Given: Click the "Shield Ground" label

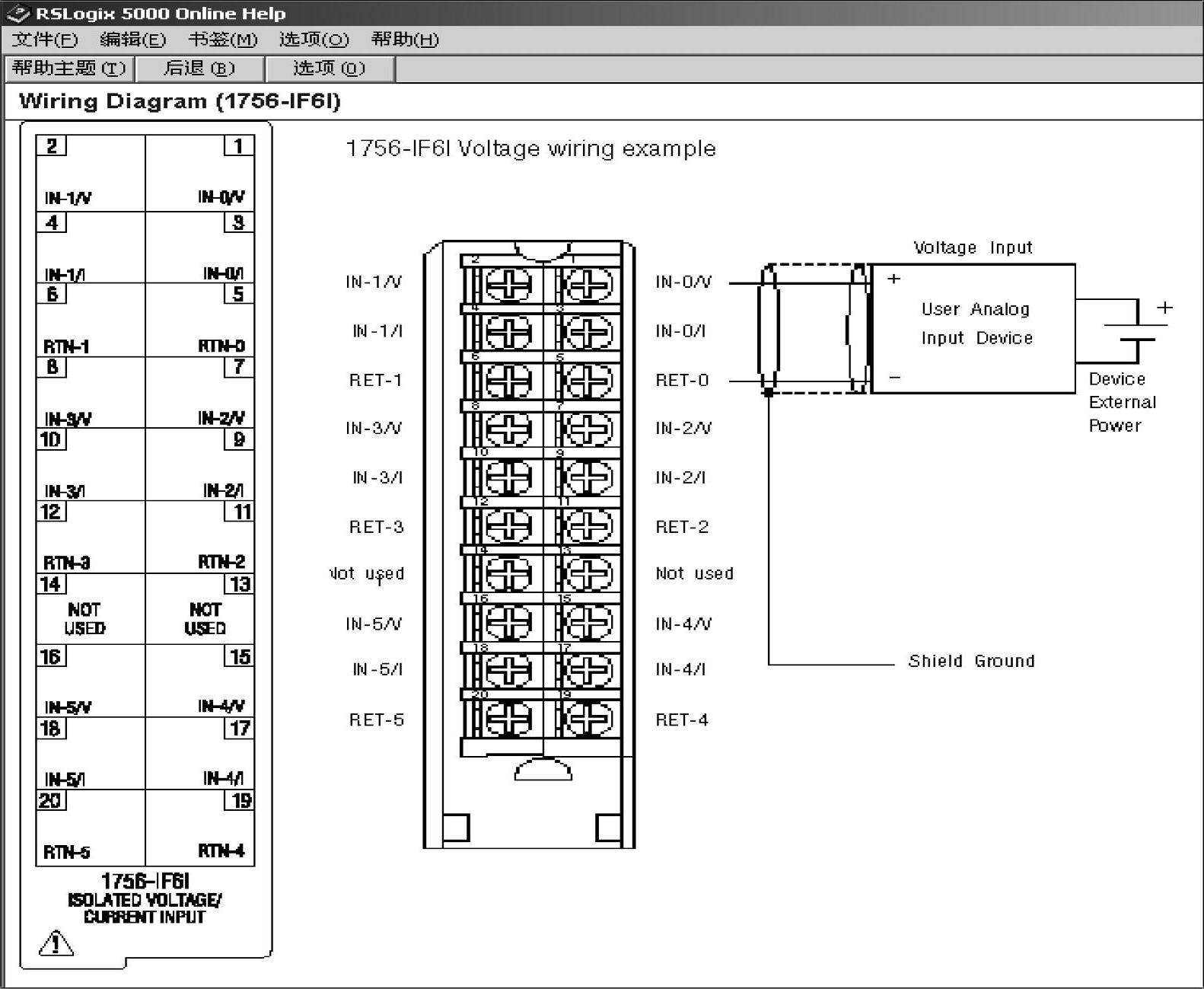Looking at the screenshot, I should 971,661.
